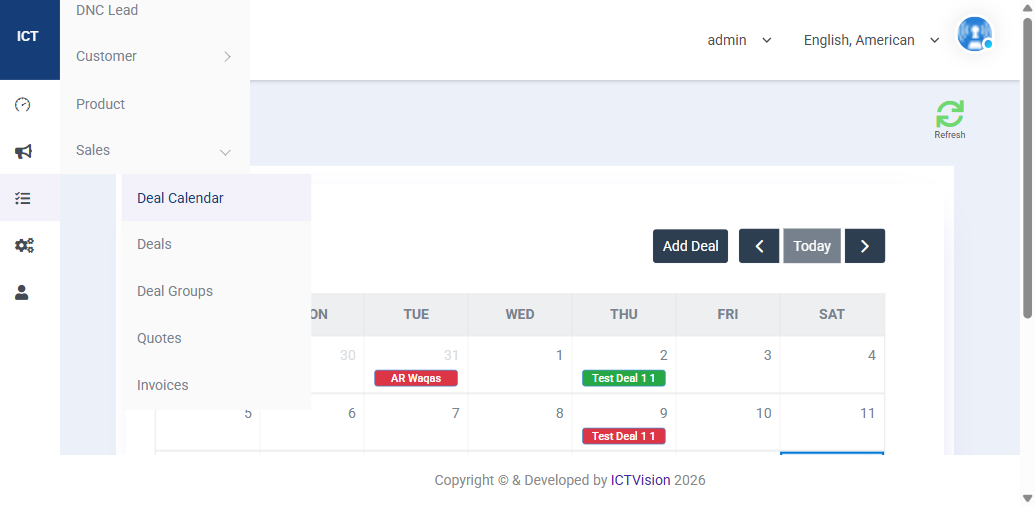The image size is (1035, 506).
Task: Select calendar day 4
Action: click(871, 356)
